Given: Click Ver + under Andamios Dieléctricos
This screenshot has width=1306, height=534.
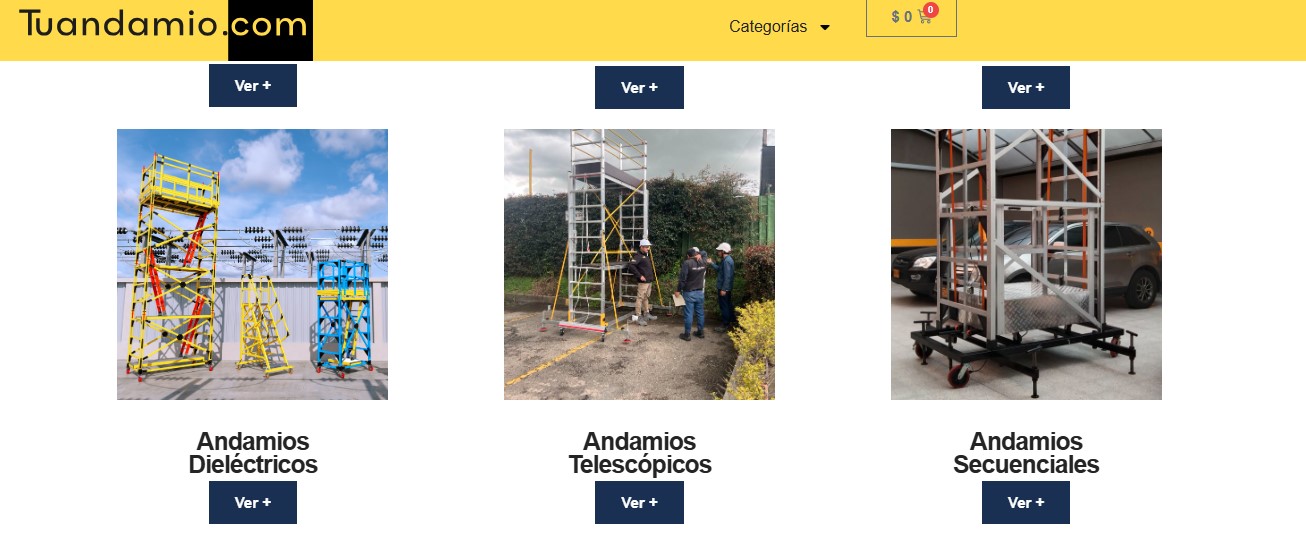Looking at the screenshot, I should 253,502.
